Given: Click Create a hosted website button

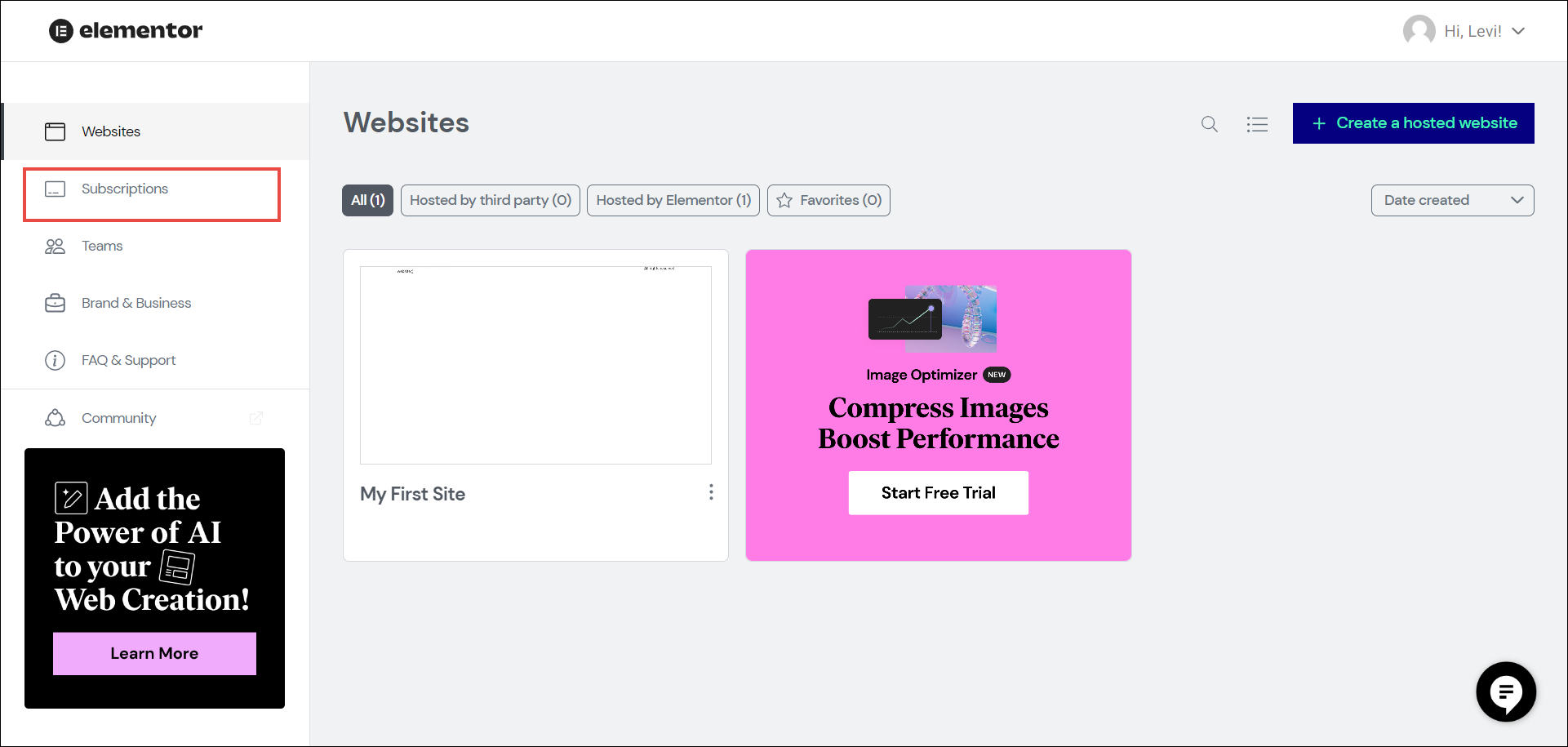Looking at the screenshot, I should pos(1414,123).
